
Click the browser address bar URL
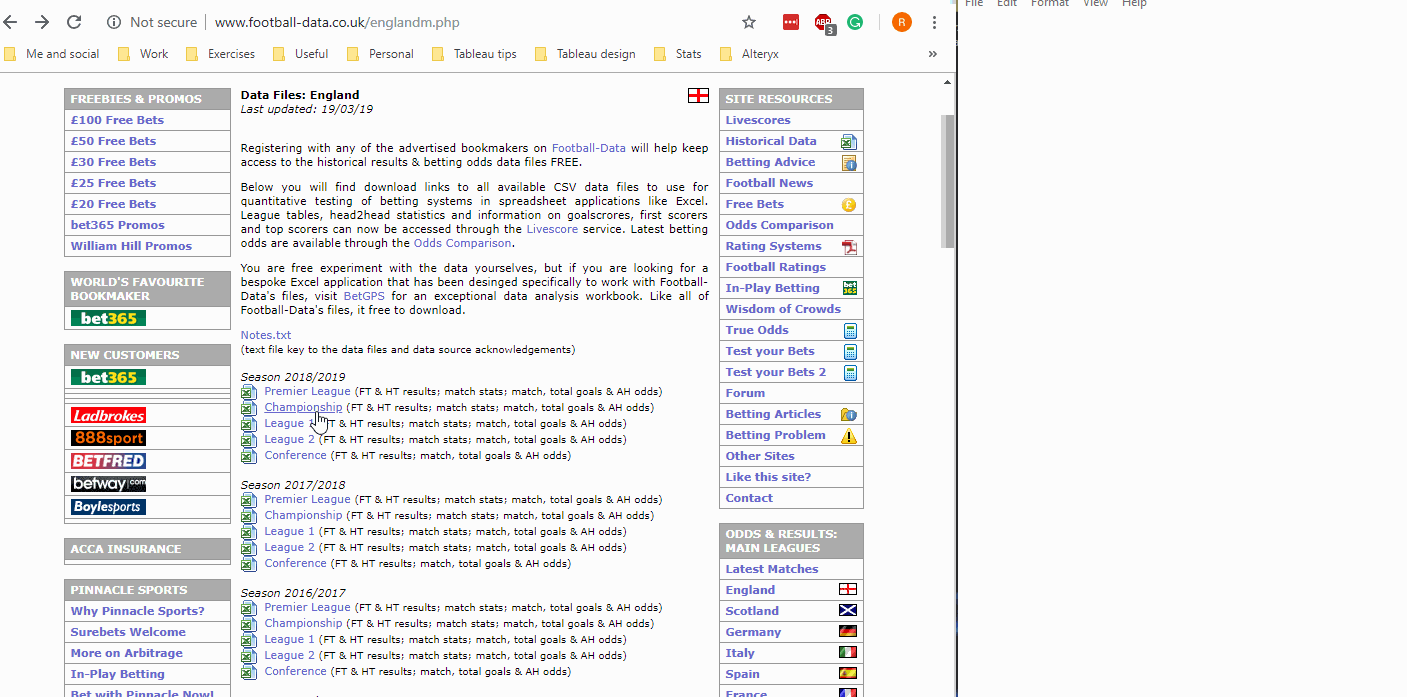(x=337, y=22)
